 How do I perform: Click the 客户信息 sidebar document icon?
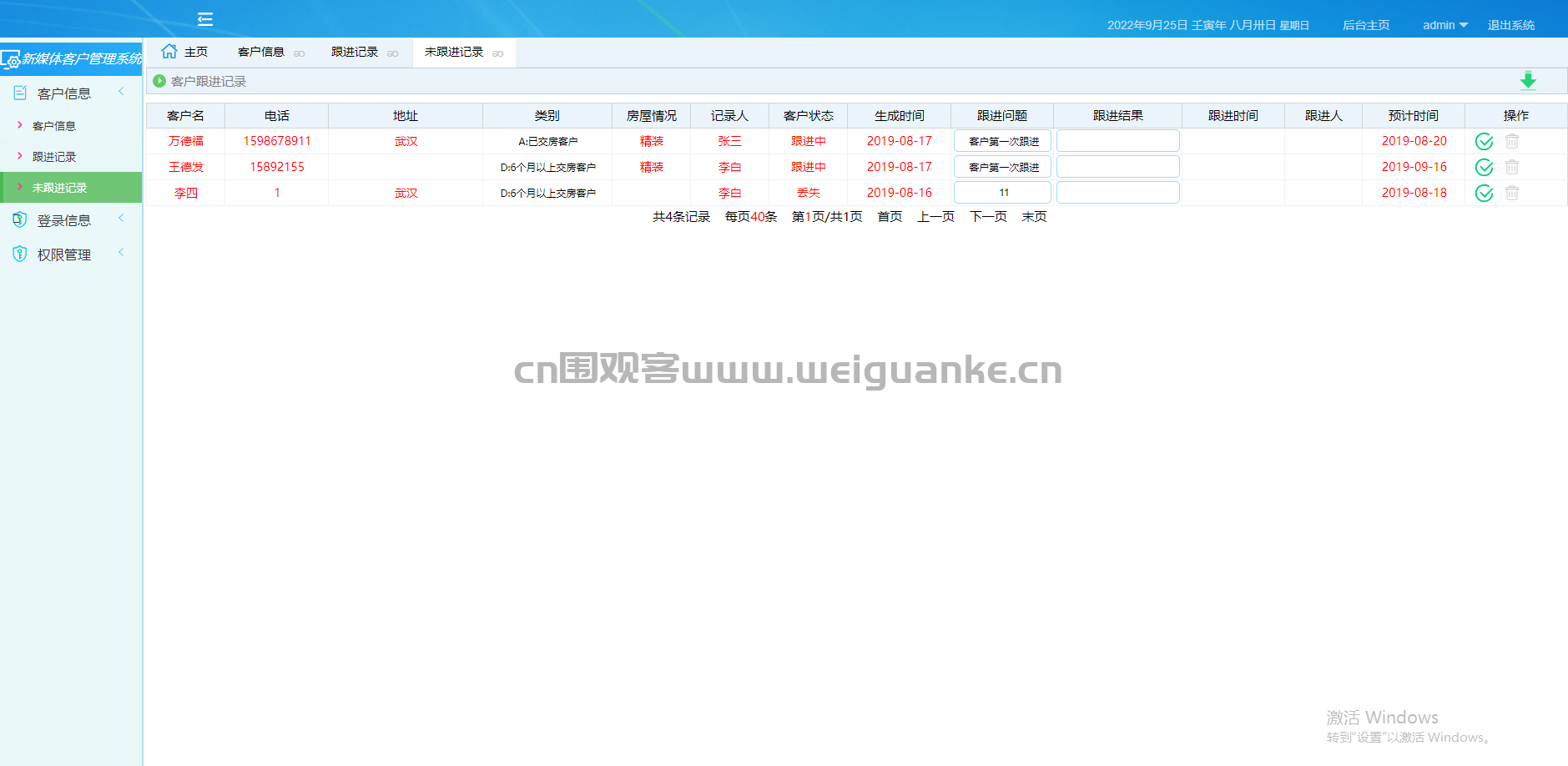click(x=20, y=93)
